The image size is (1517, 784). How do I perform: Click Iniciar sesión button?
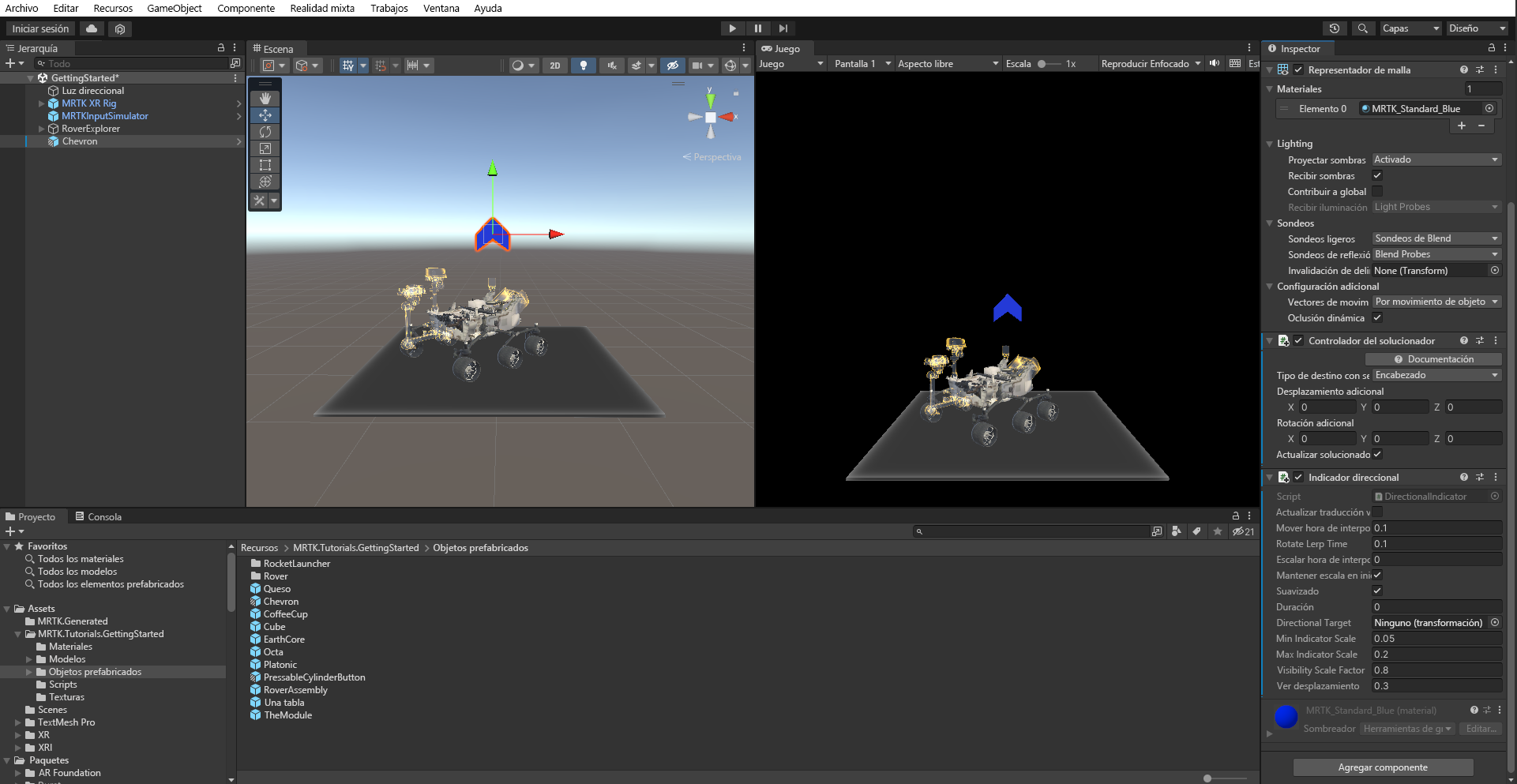(x=41, y=28)
